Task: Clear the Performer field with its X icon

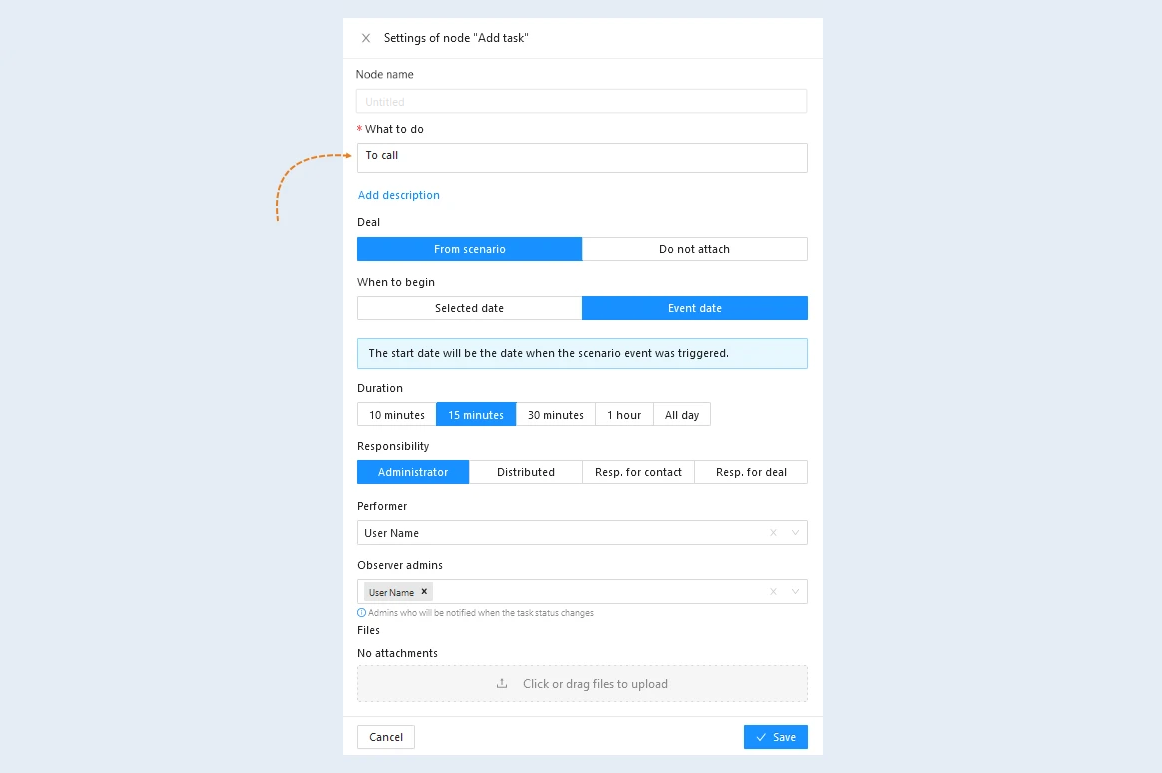Action: tap(773, 533)
